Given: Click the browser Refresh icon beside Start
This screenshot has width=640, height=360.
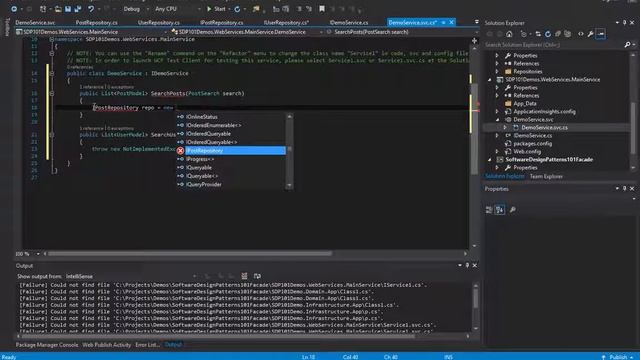Looking at the screenshot, I should 237,9.
